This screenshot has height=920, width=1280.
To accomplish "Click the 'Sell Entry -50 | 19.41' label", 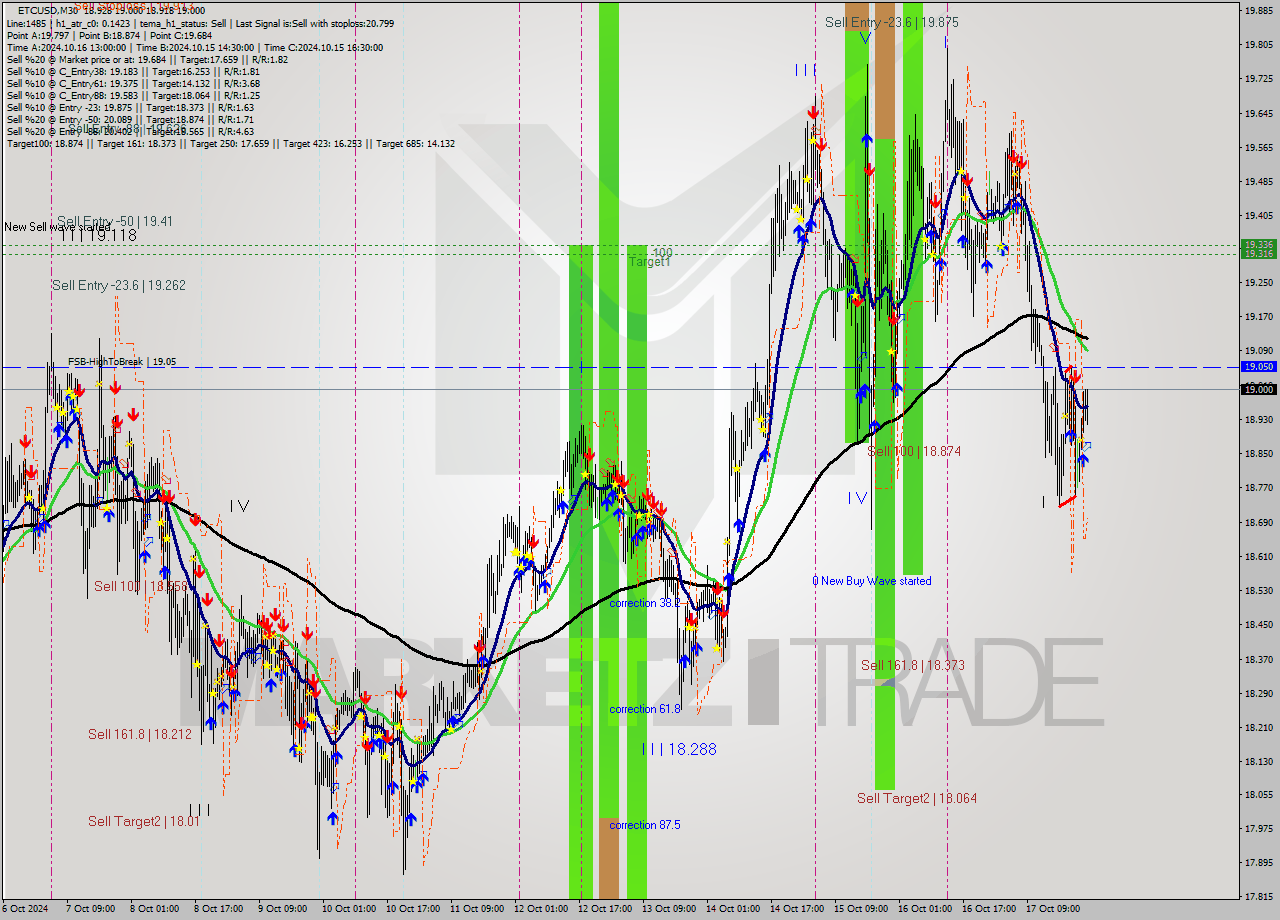I will tap(115, 221).
